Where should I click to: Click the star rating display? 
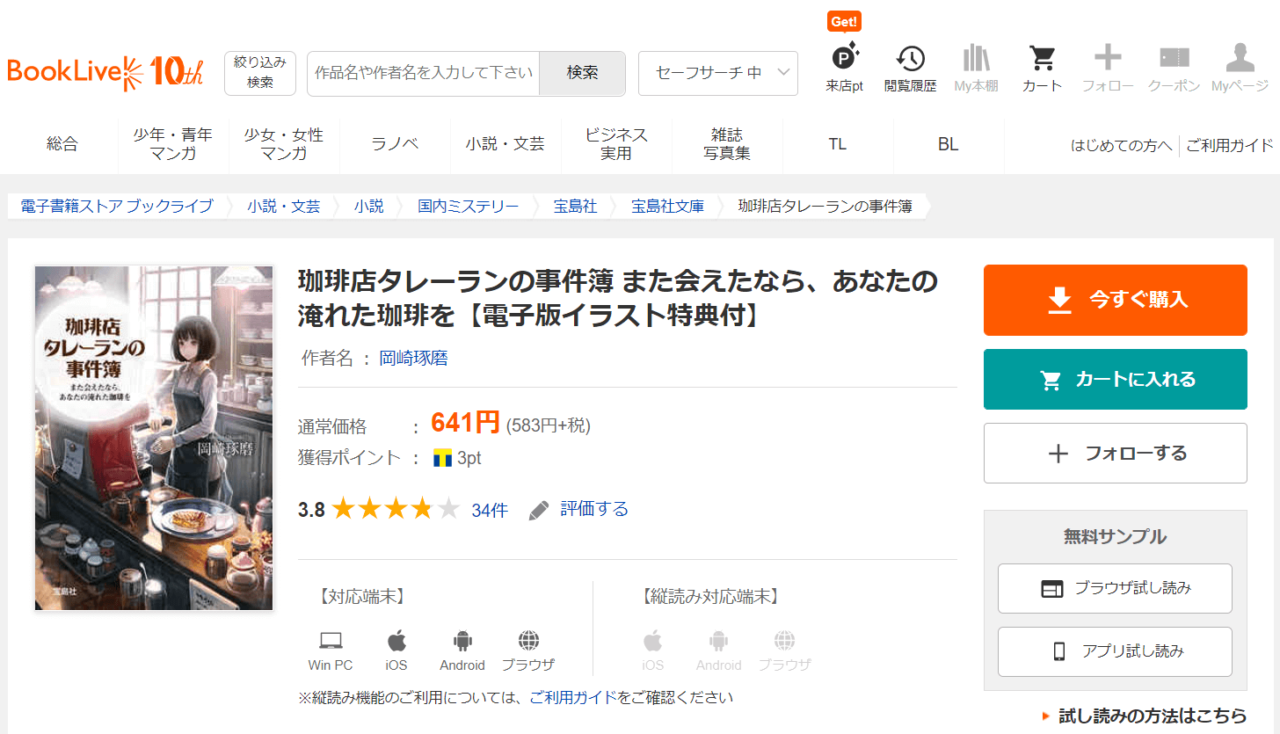click(395, 510)
